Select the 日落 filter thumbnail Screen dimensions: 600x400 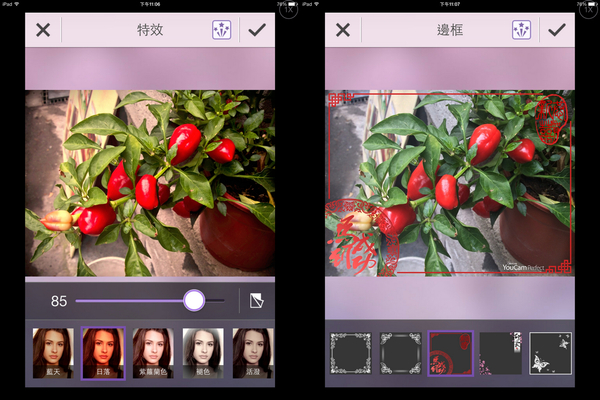click(x=102, y=353)
